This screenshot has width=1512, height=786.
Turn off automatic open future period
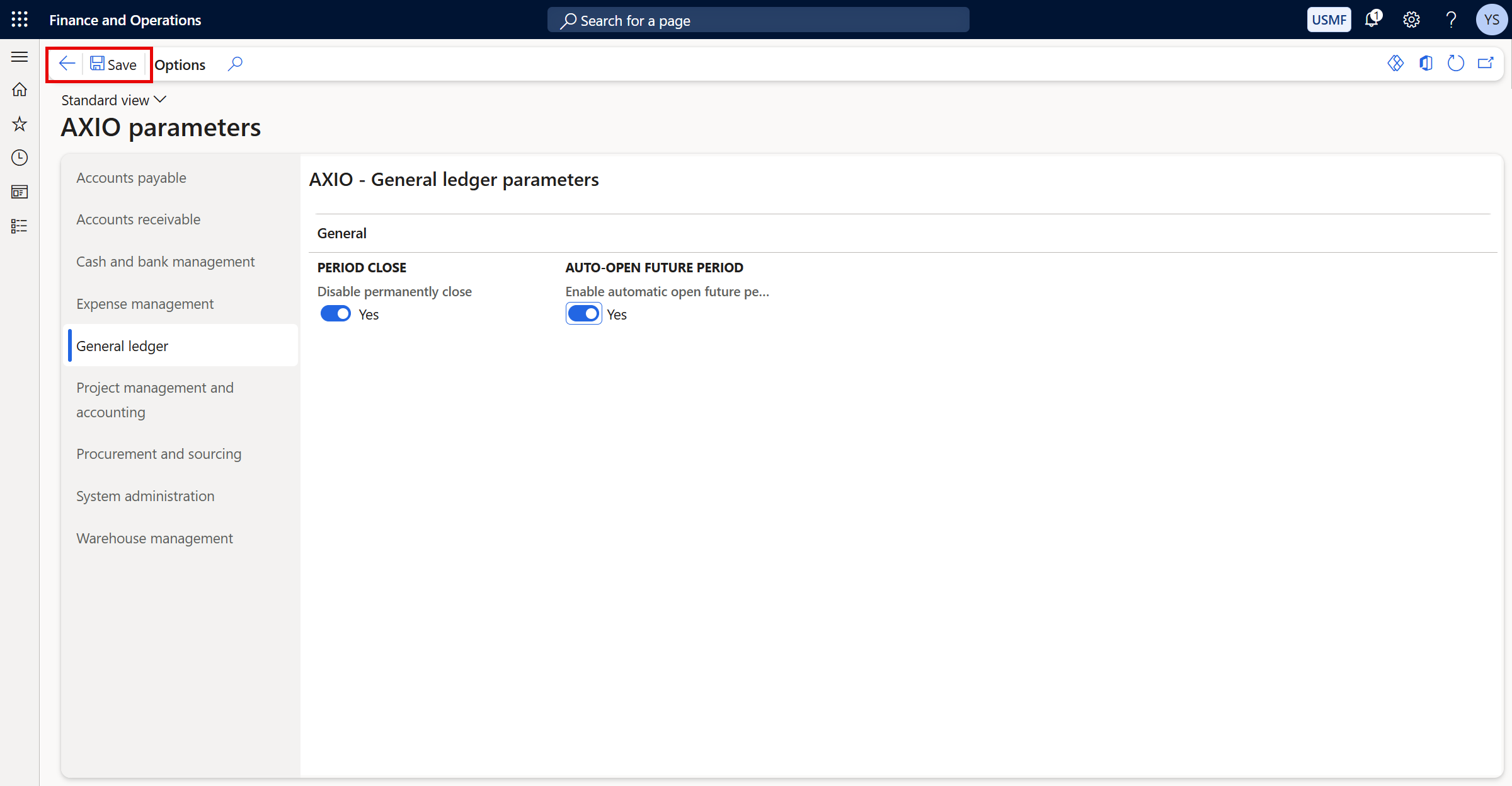[x=583, y=313]
